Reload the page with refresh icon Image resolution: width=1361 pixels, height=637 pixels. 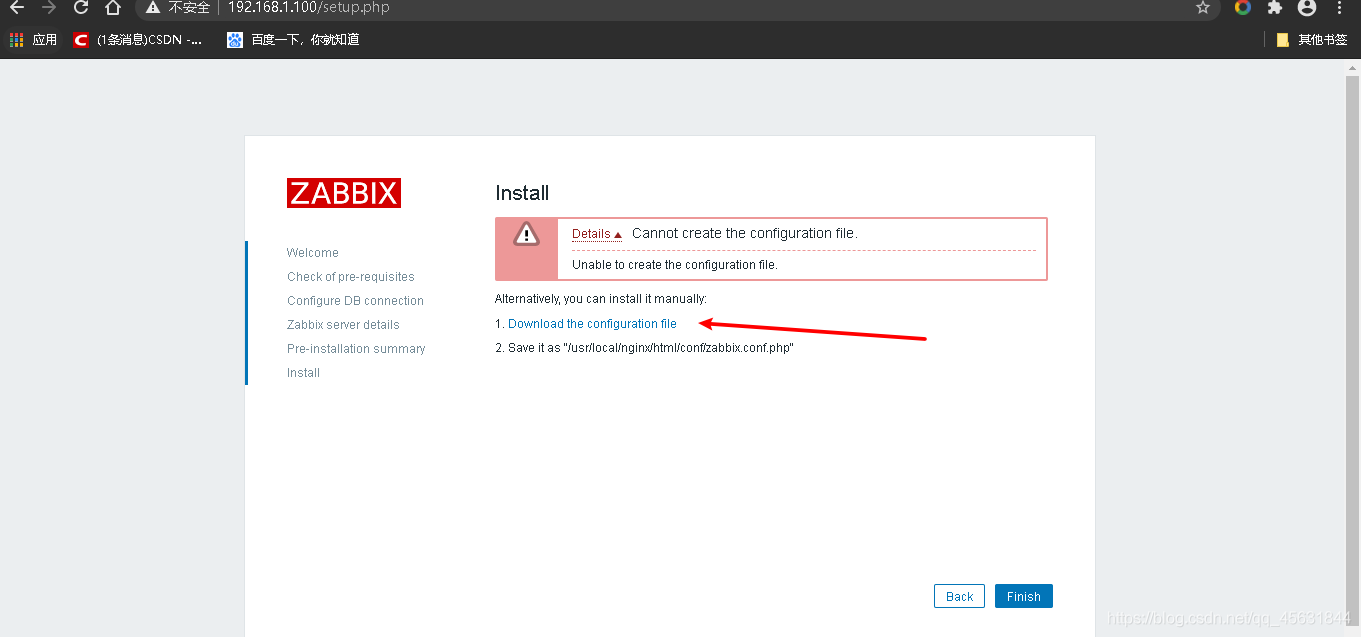point(82,8)
